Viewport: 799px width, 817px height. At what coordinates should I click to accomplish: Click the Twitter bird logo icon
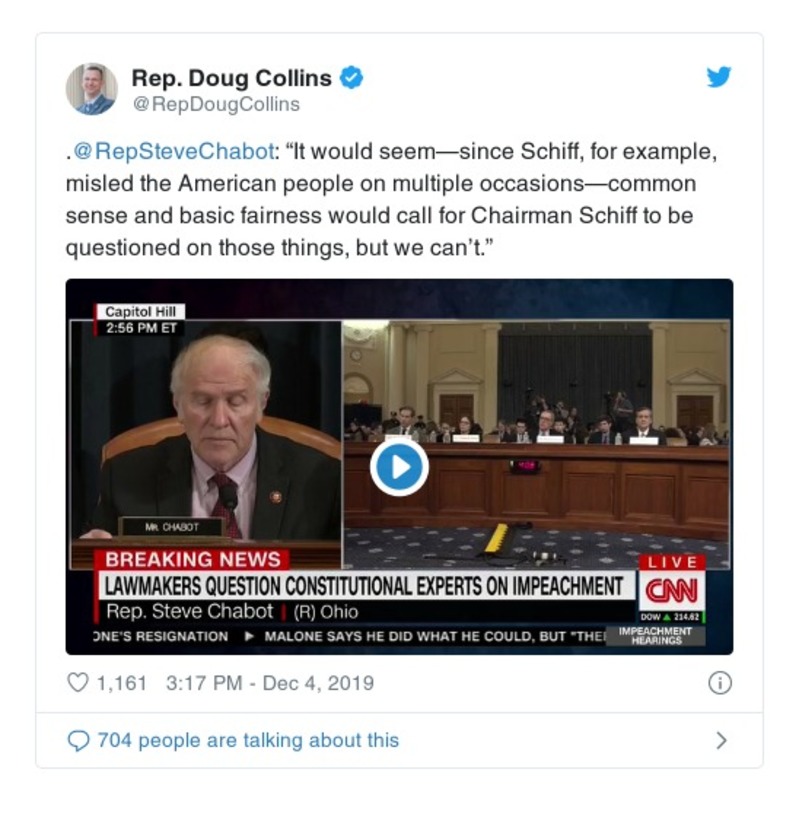(x=718, y=77)
